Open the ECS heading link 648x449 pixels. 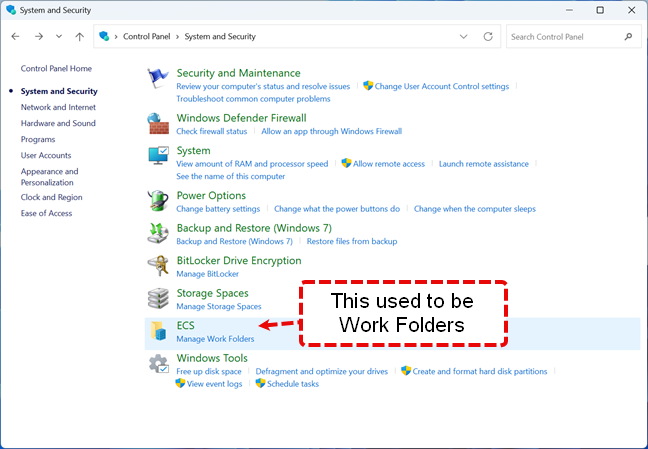pos(186,325)
